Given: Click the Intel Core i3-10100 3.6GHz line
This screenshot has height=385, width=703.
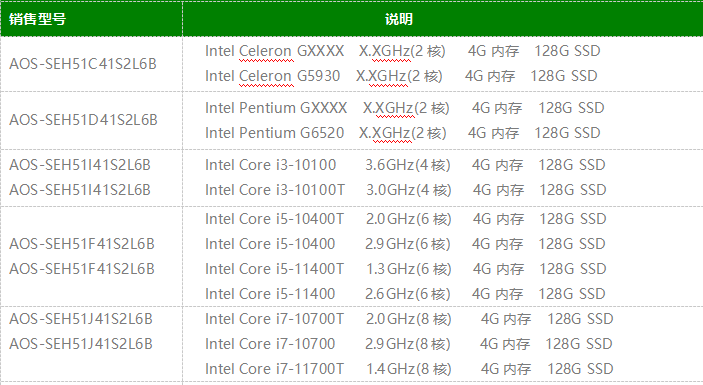Looking at the screenshot, I should click(x=405, y=165).
